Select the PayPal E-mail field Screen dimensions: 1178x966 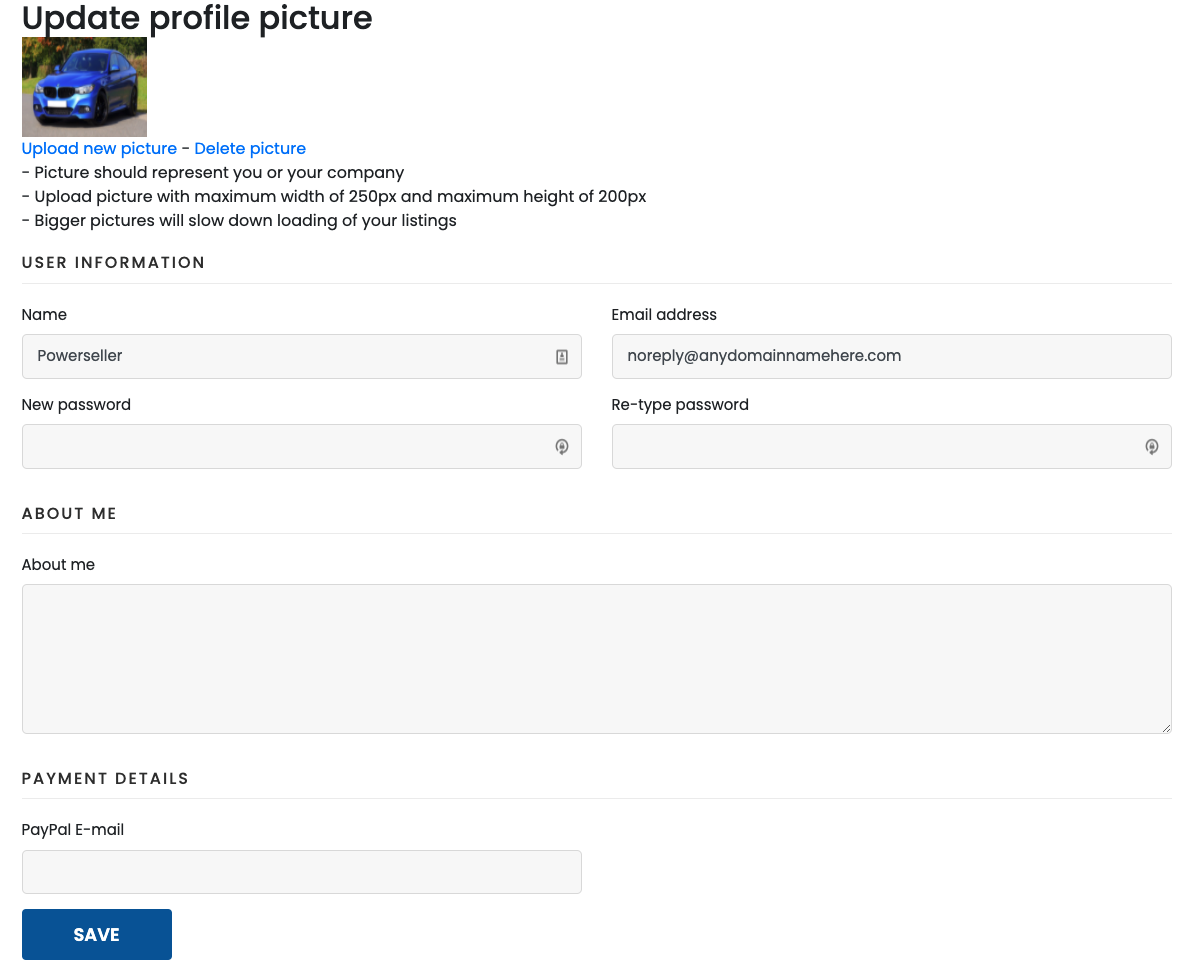[x=300, y=871]
